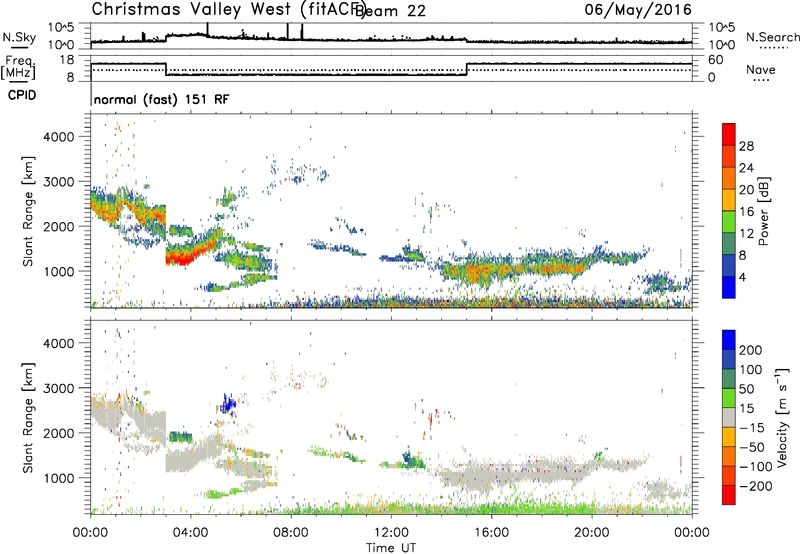Click the 'Christmas Valley West (fitACF)' title
This screenshot has height=554, width=800.
pyautogui.click(x=228, y=9)
